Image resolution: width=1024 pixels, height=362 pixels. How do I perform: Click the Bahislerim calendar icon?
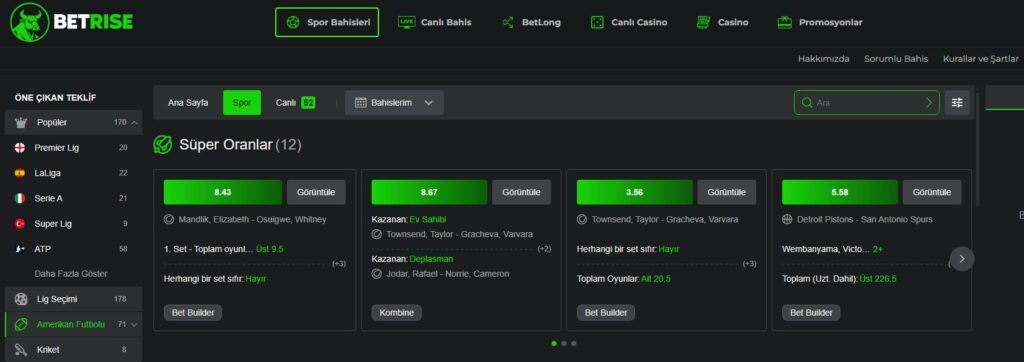coord(360,103)
